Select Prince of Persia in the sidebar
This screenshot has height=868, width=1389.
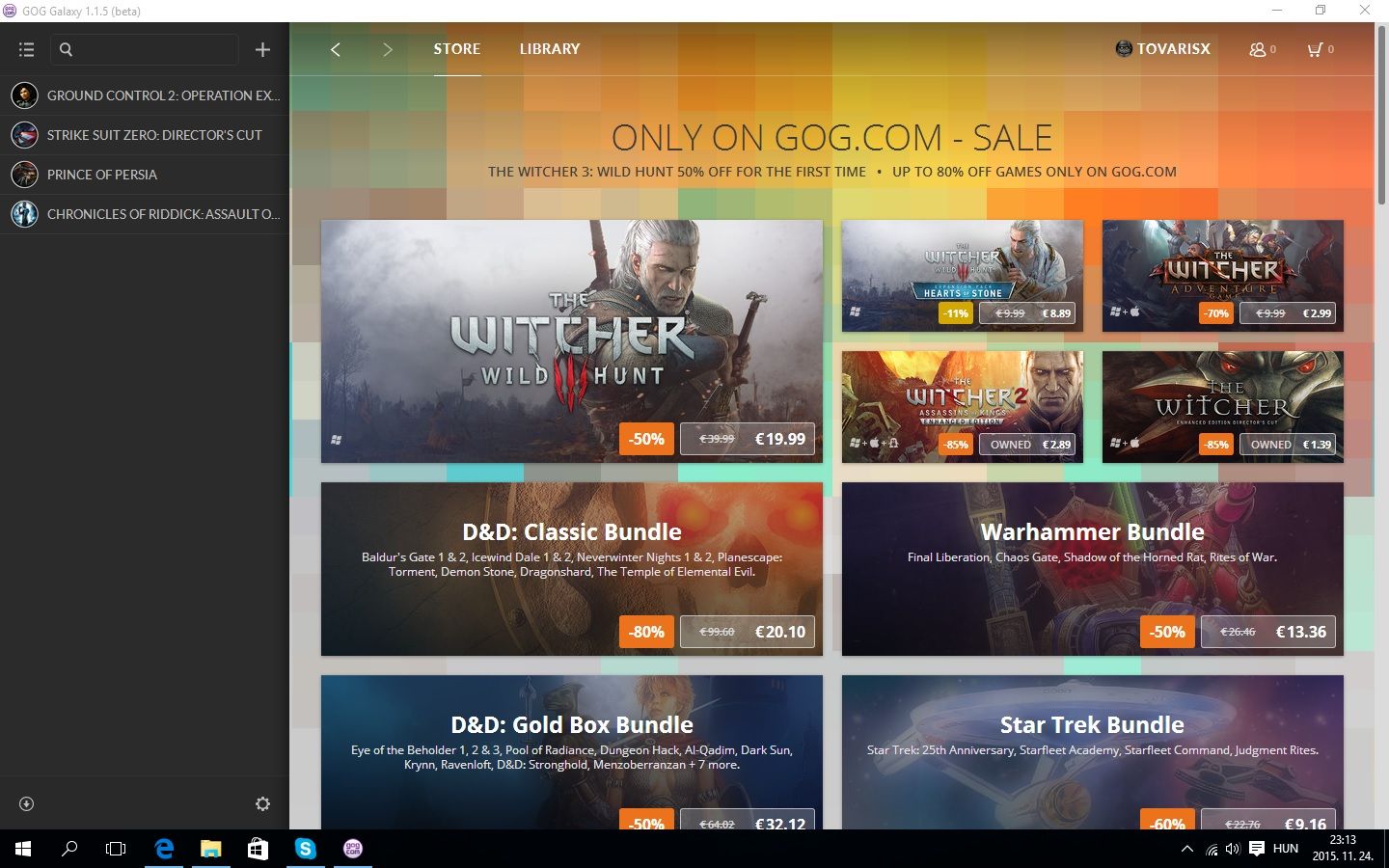102,175
